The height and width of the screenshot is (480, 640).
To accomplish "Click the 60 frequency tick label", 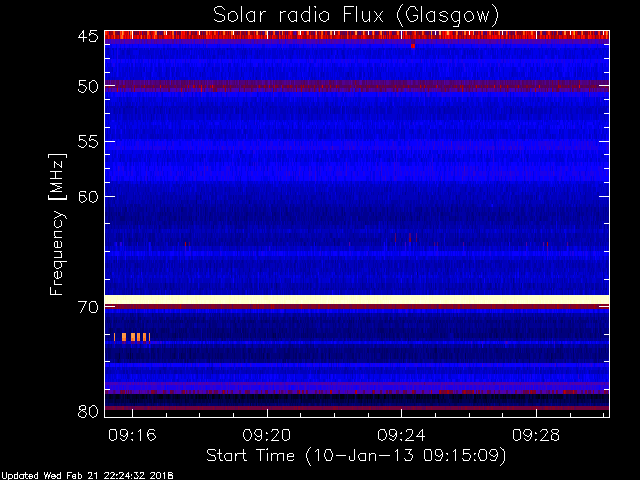I will point(88,197).
